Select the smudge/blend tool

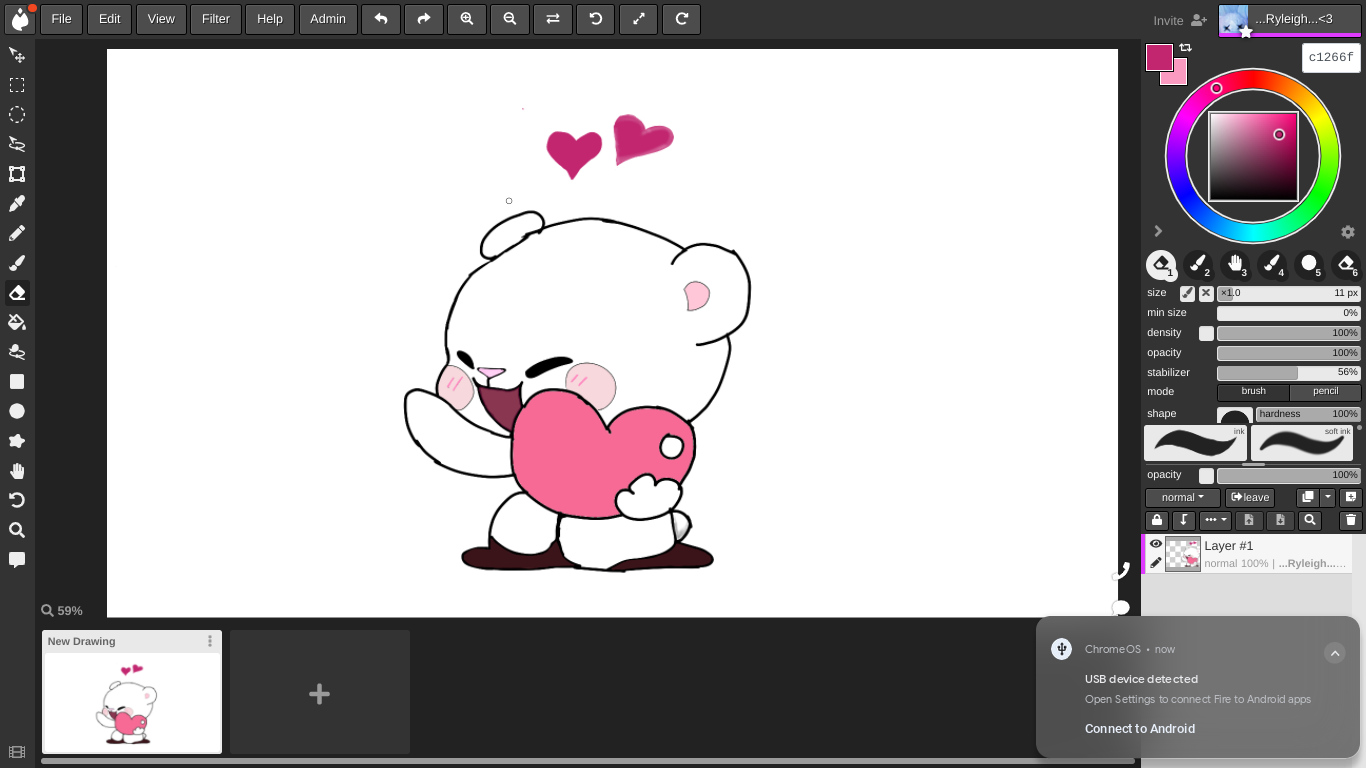point(17,352)
